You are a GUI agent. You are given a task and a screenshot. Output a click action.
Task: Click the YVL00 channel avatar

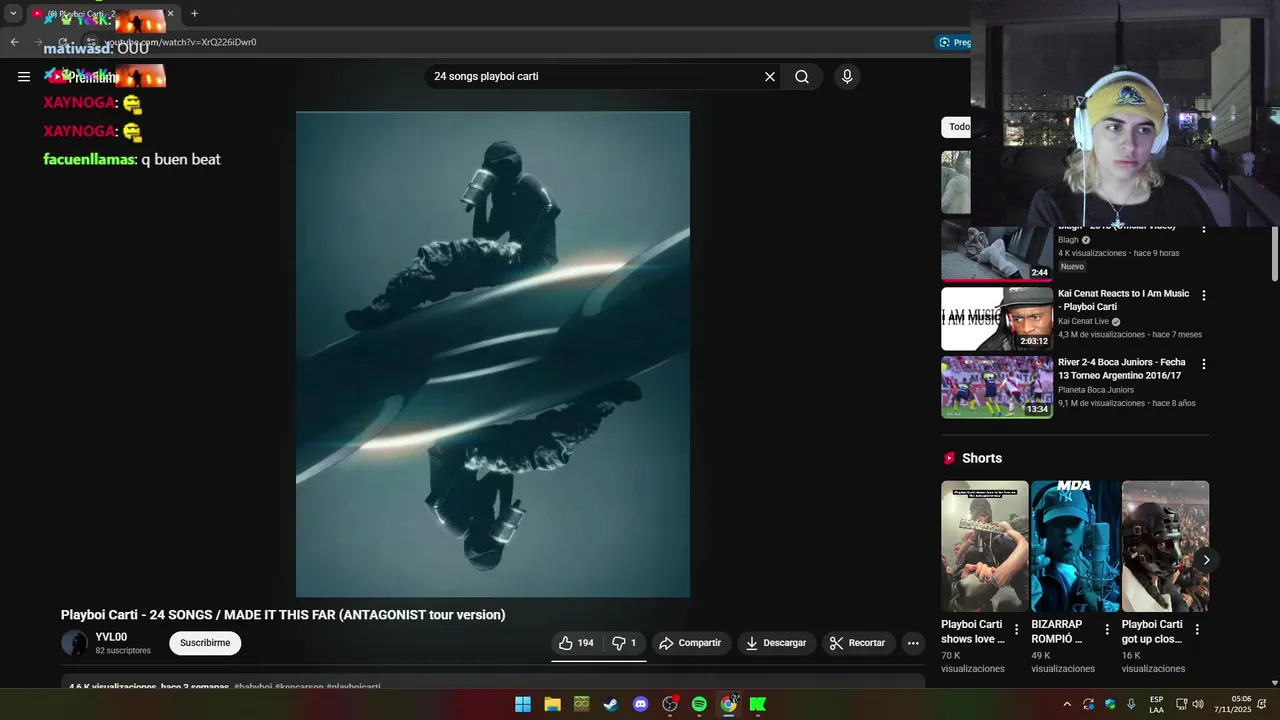[74, 643]
